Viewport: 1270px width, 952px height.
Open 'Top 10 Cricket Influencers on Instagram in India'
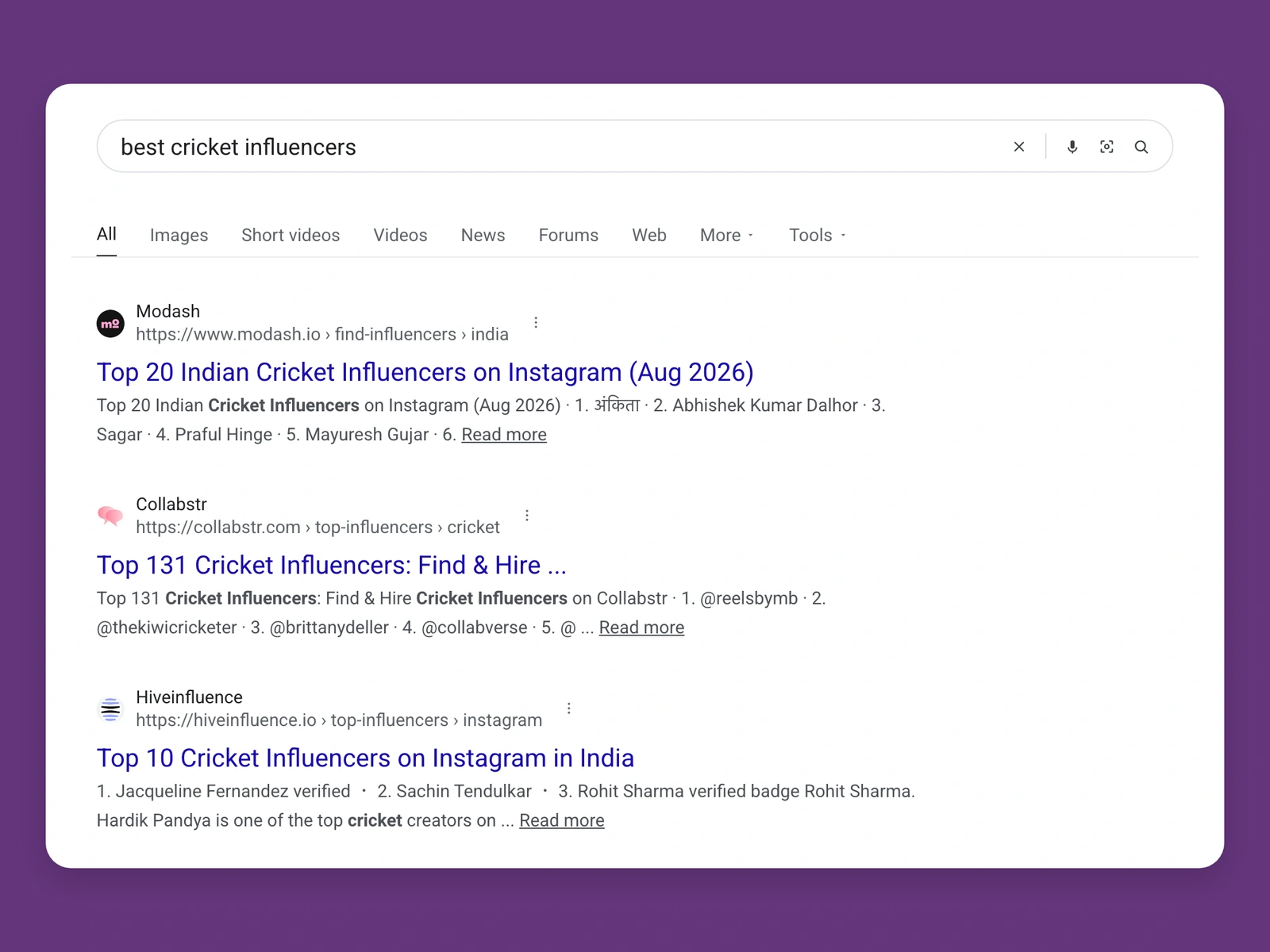365,758
